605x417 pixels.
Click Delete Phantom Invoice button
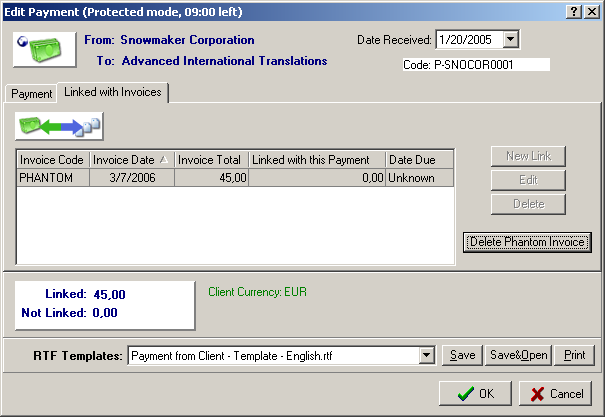click(x=527, y=242)
